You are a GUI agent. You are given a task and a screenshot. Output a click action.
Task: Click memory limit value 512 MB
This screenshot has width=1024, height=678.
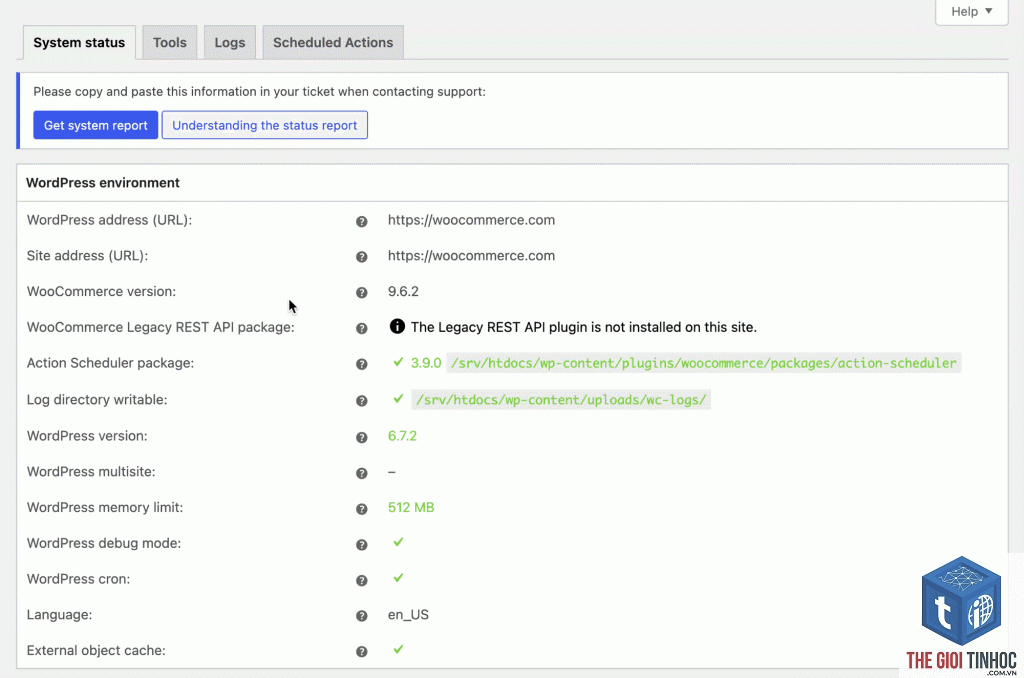[x=411, y=508]
